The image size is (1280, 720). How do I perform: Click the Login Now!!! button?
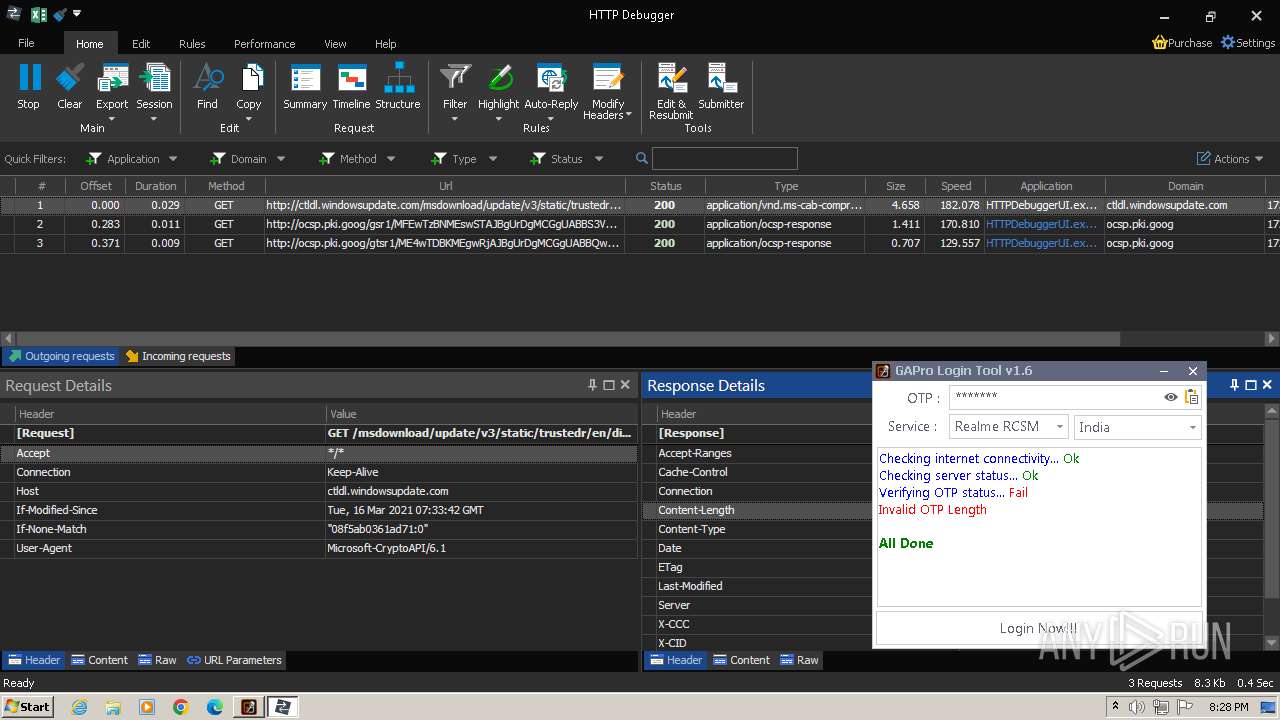tap(1039, 628)
